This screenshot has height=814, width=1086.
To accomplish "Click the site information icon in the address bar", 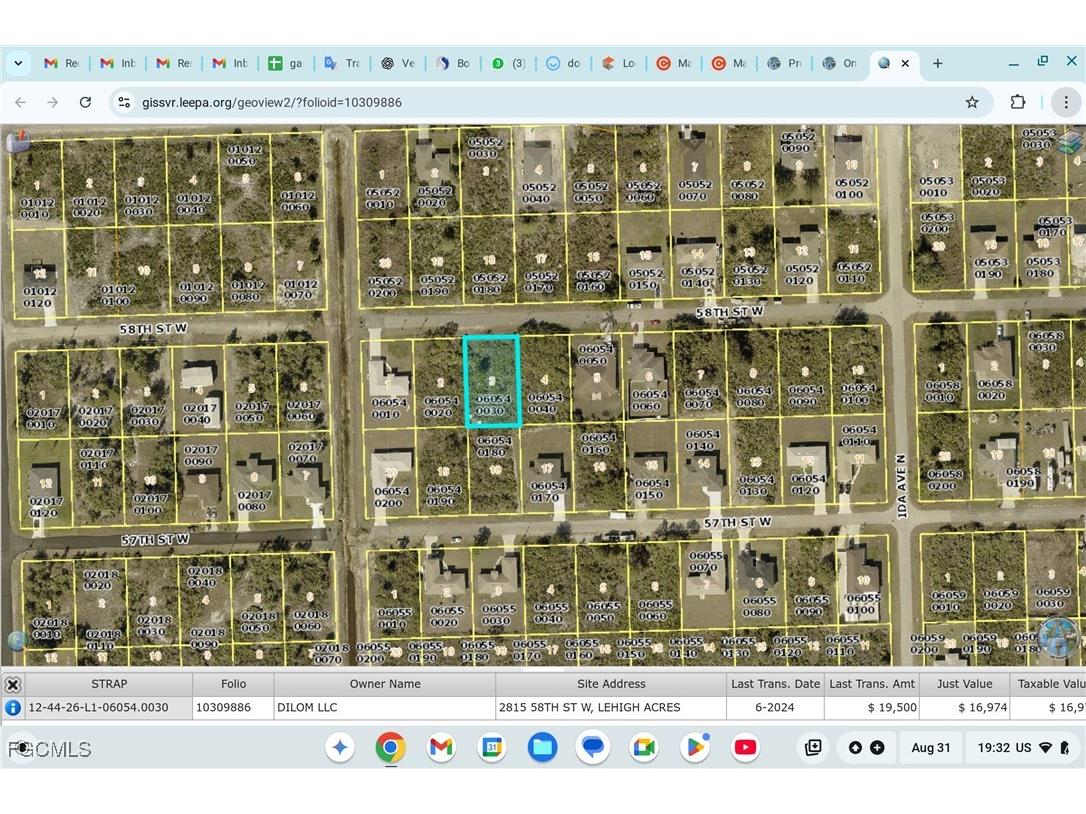I will tap(123, 102).
